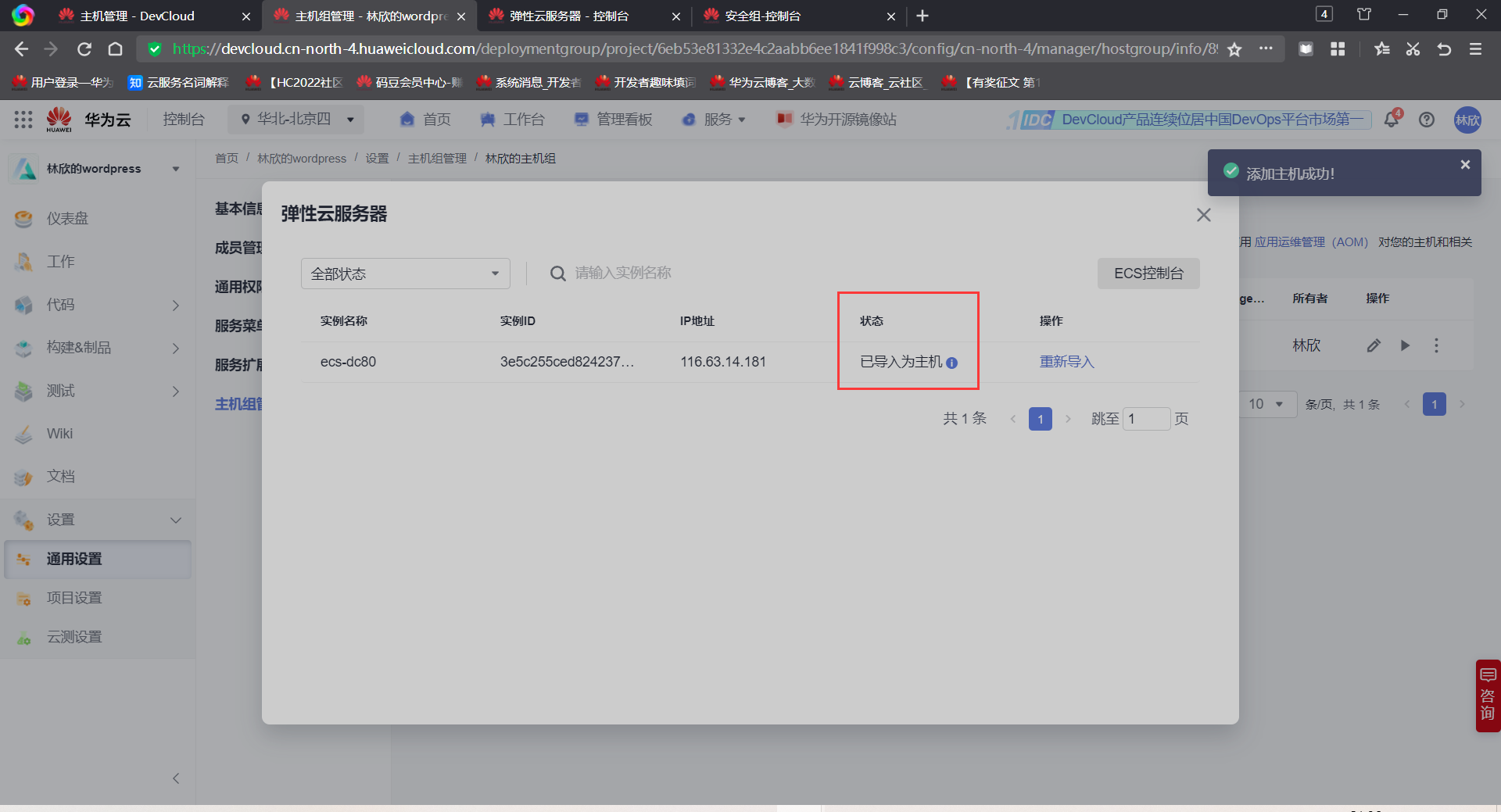This screenshot has width=1501, height=812.
Task: Close the elastic cloud server dialog
Action: pyautogui.click(x=1203, y=215)
